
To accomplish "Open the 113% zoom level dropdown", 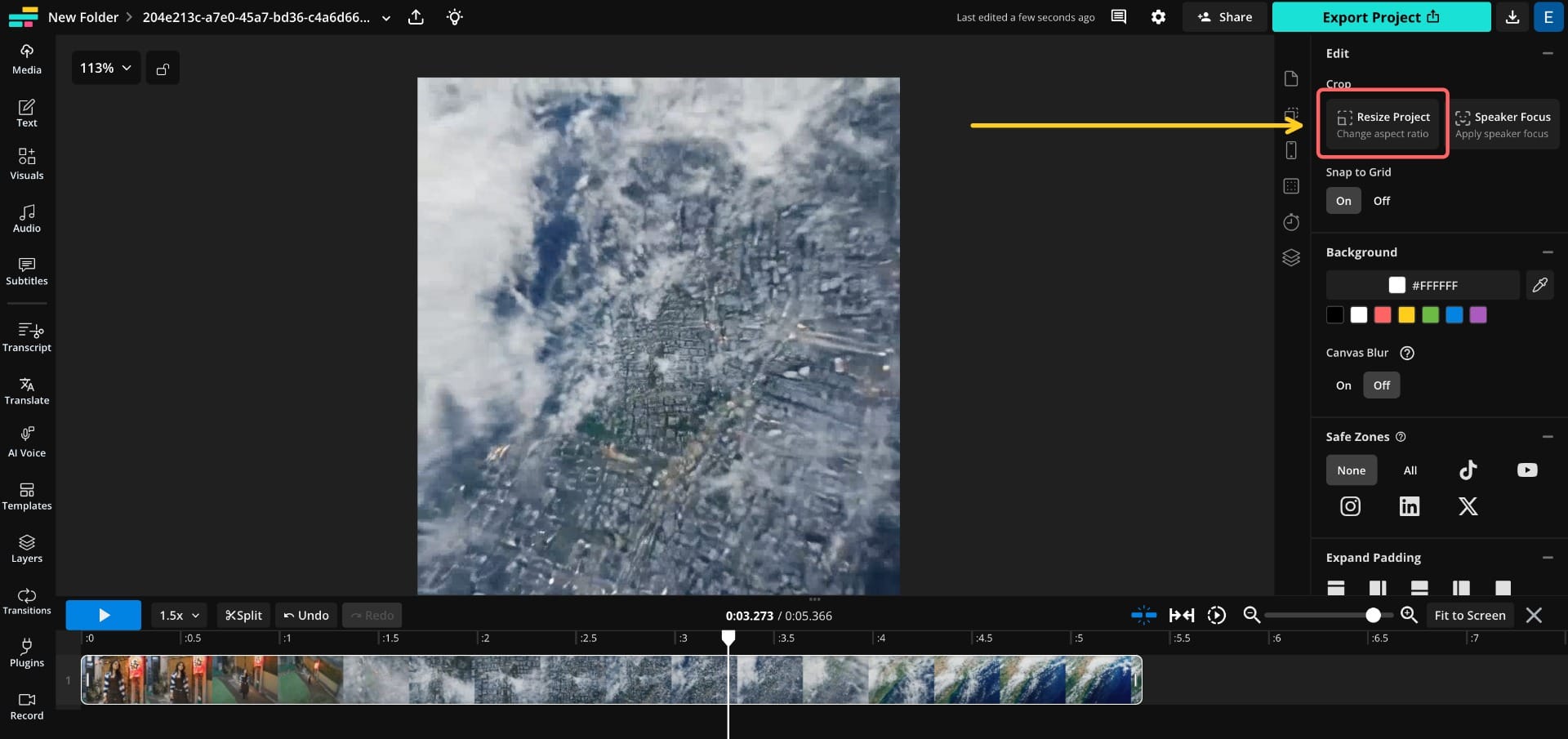I will coord(105,68).
